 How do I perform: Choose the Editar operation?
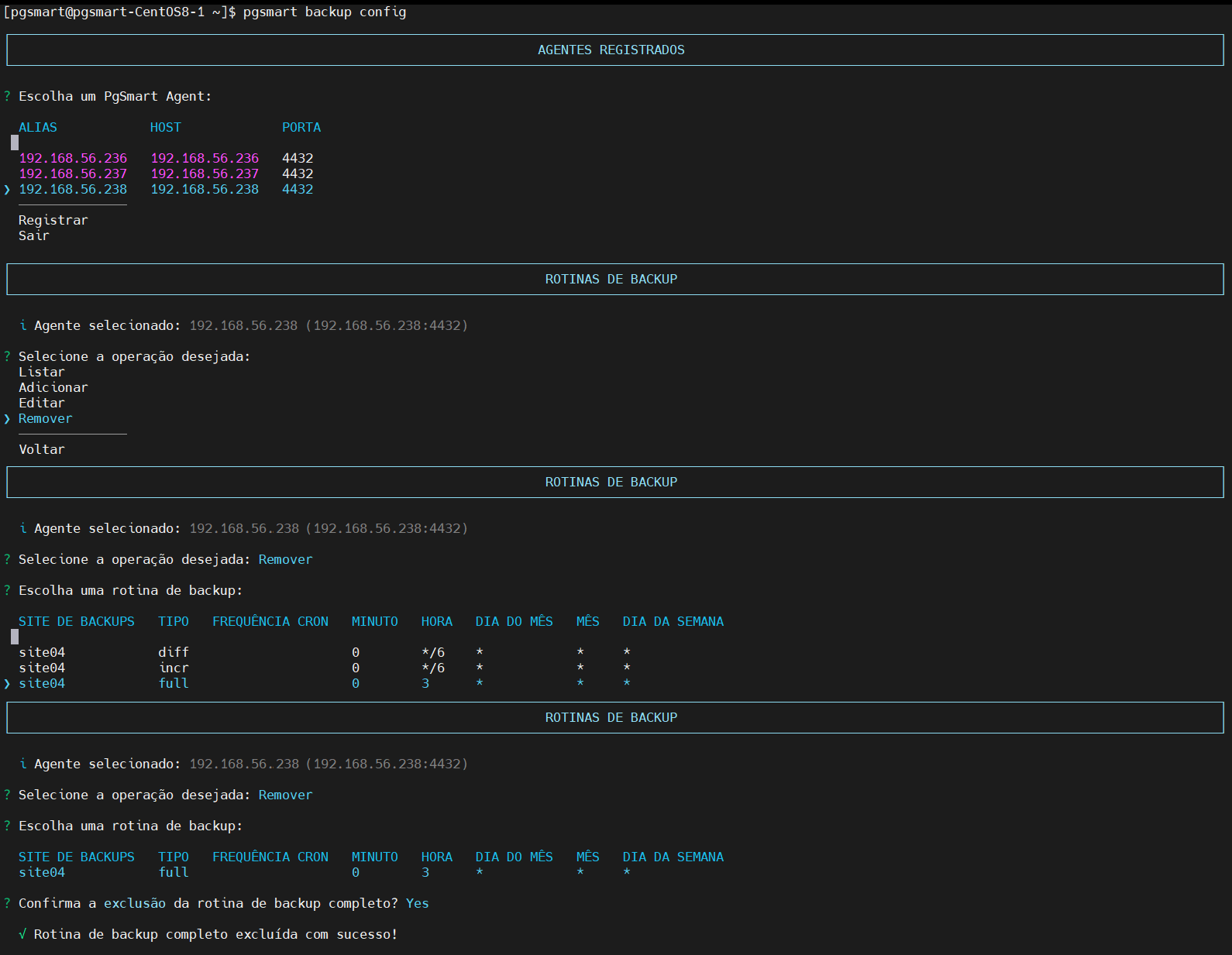[42, 403]
